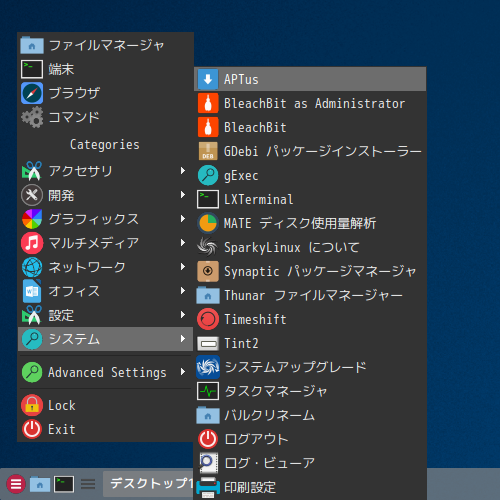Click the ブラウザ label text
Viewport: 500px width, 500px height.
[74, 93]
